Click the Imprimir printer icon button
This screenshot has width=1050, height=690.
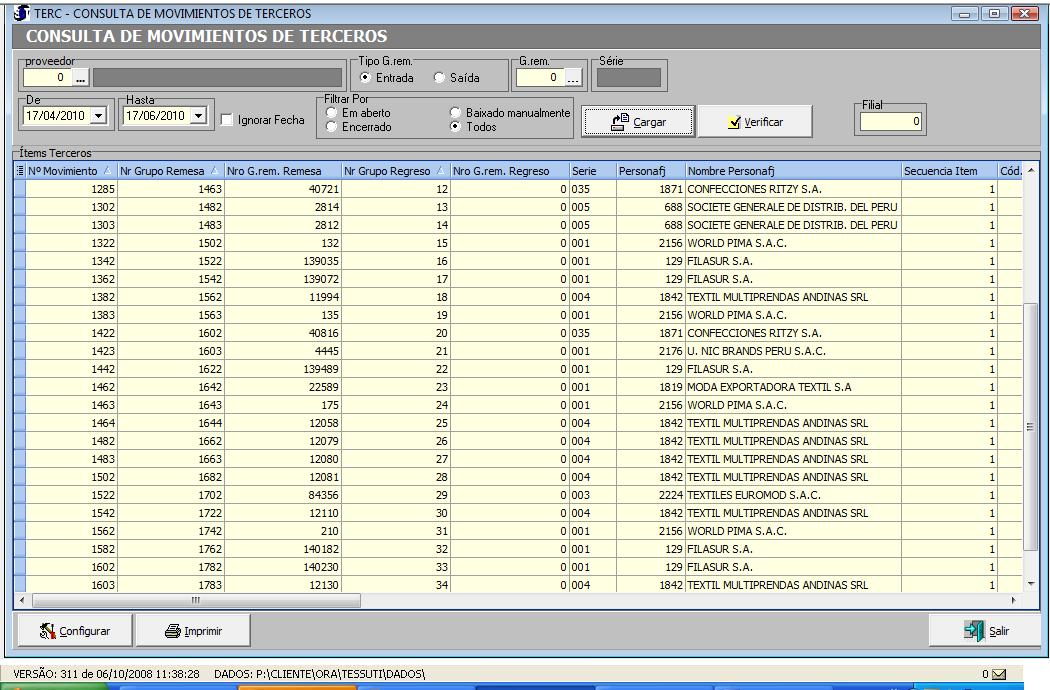click(193, 631)
